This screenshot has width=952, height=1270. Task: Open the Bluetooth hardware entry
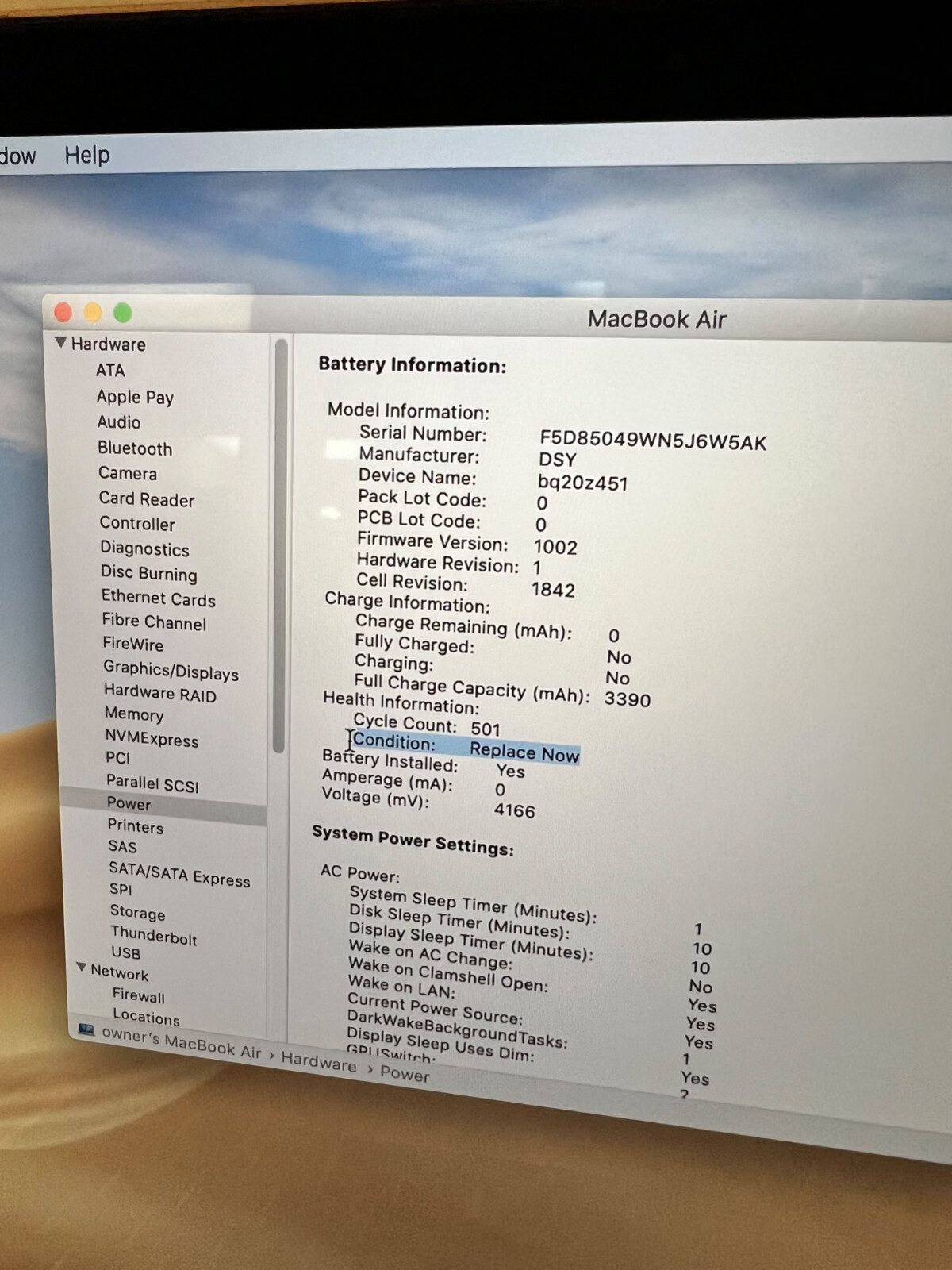pyautogui.click(x=135, y=448)
